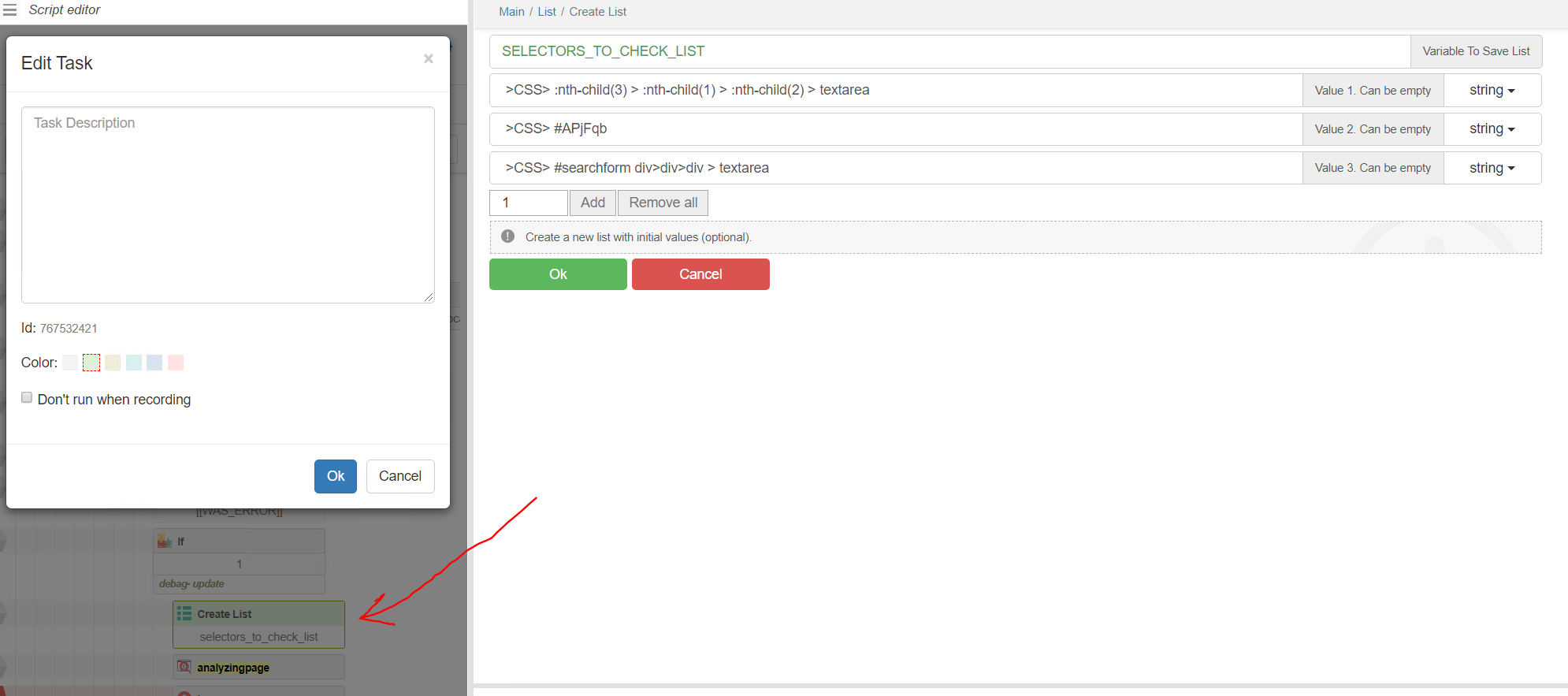Click the If action puzzle icon
This screenshot has height=696, width=1568.
click(165, 542)
